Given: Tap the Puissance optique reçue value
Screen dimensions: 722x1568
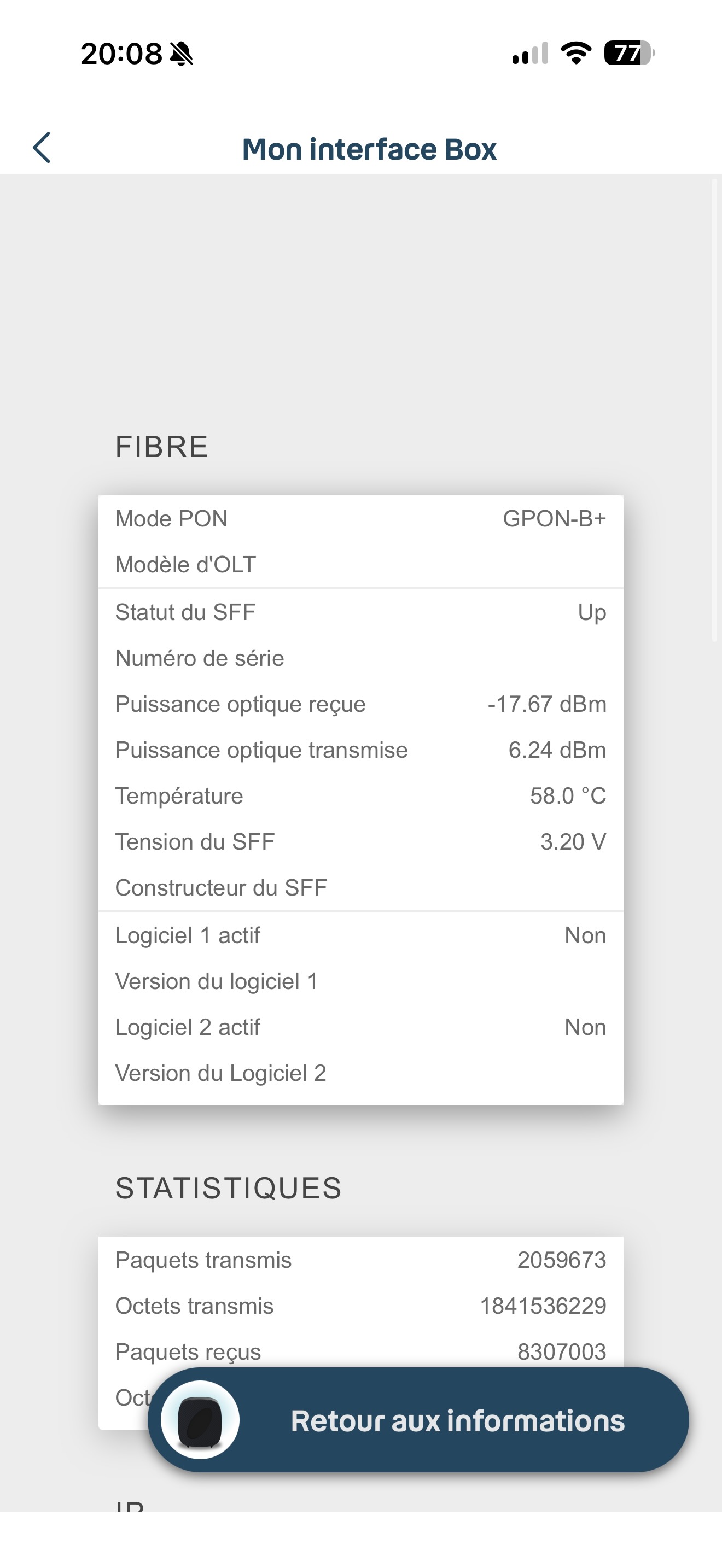Looking at the screenshot, I should (546, 704).
